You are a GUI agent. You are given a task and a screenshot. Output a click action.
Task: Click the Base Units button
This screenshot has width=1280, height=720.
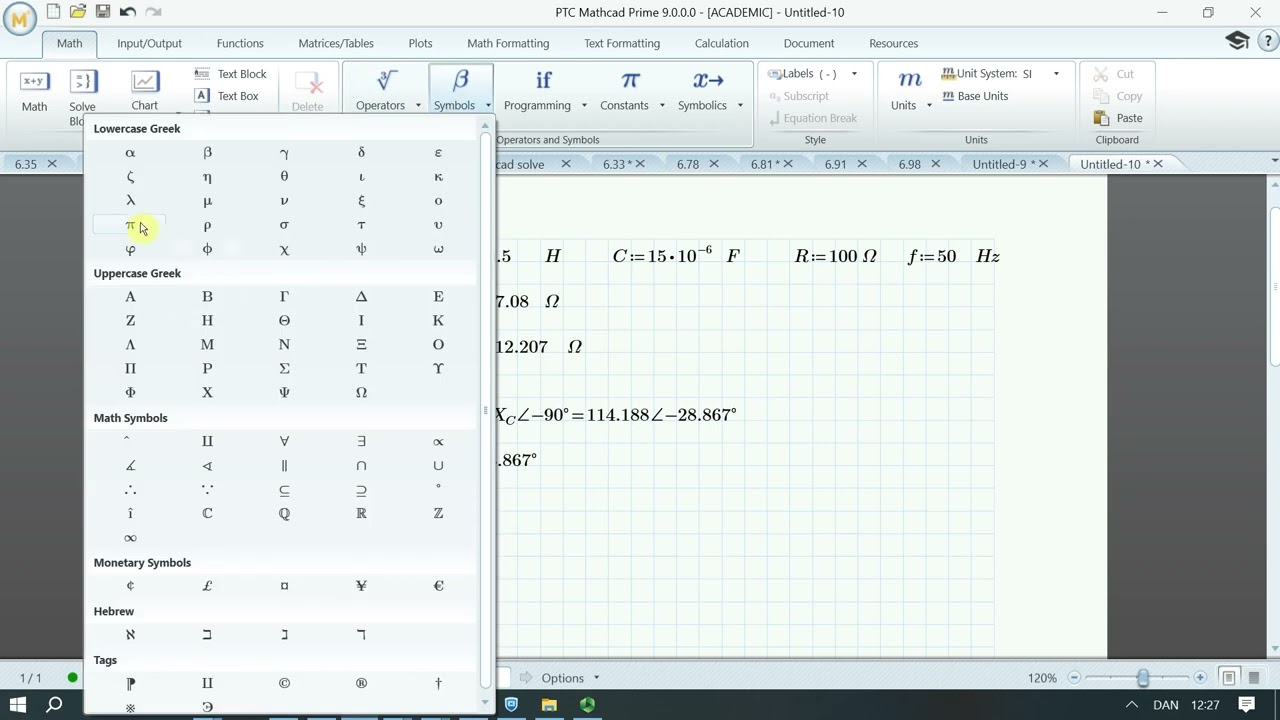point(974,96)
